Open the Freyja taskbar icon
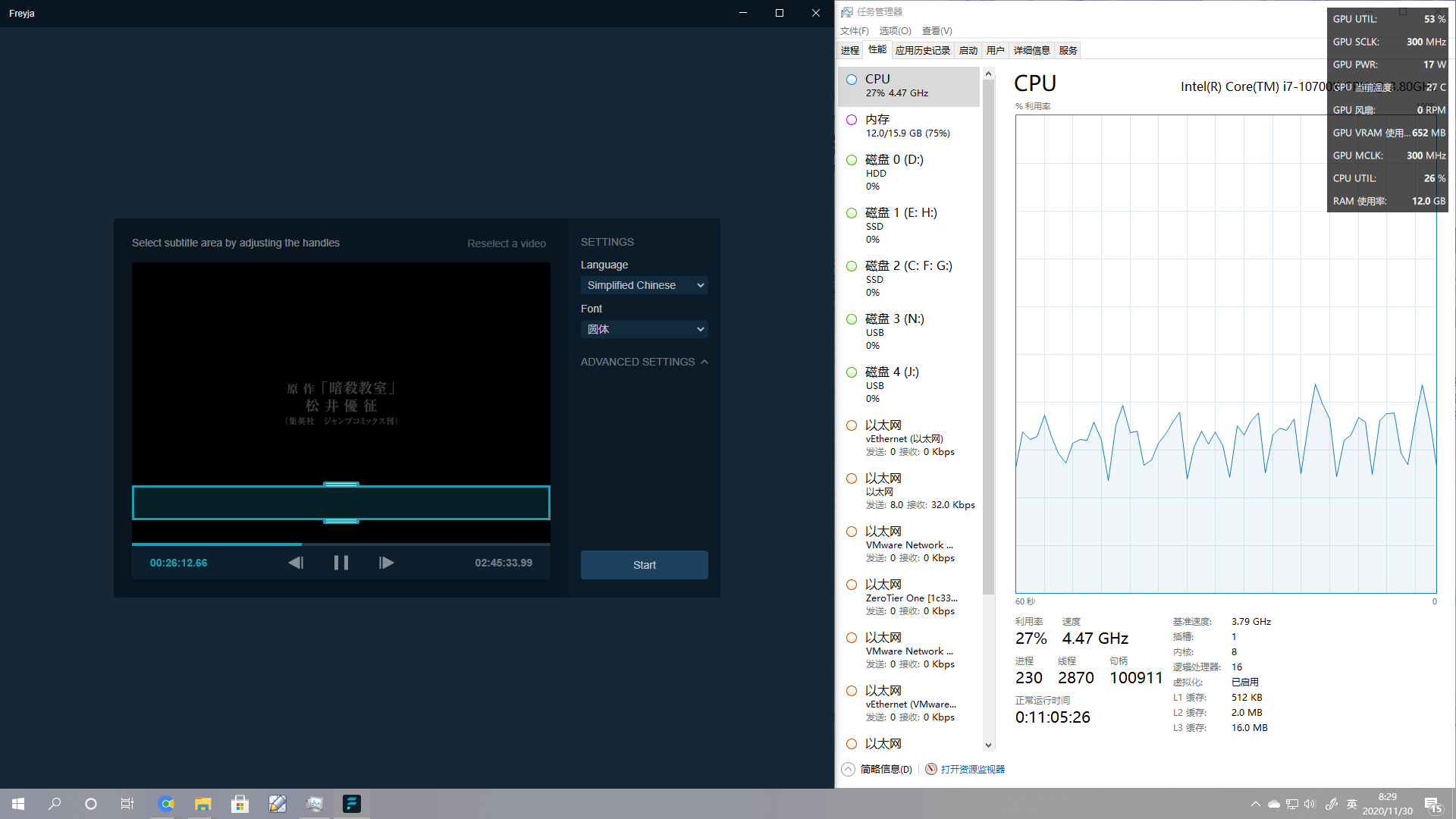This screenshot has height=819, width=1456. (351, 804)
